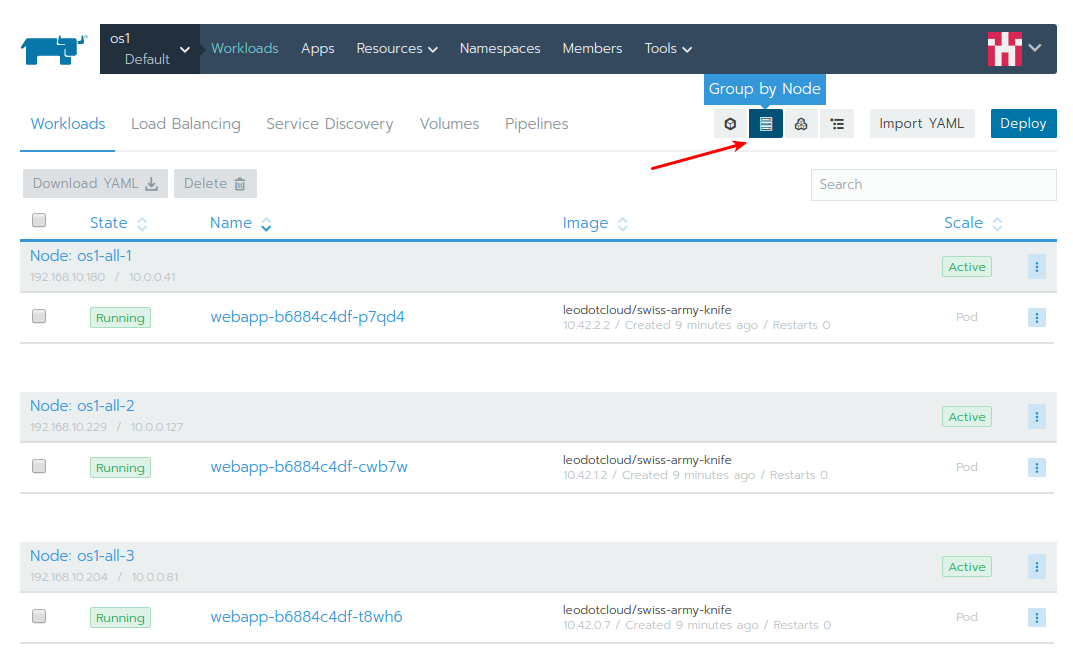1073x668 pixels.
Task: Open the Resources dropdown
Action: (x=396, y=48)
